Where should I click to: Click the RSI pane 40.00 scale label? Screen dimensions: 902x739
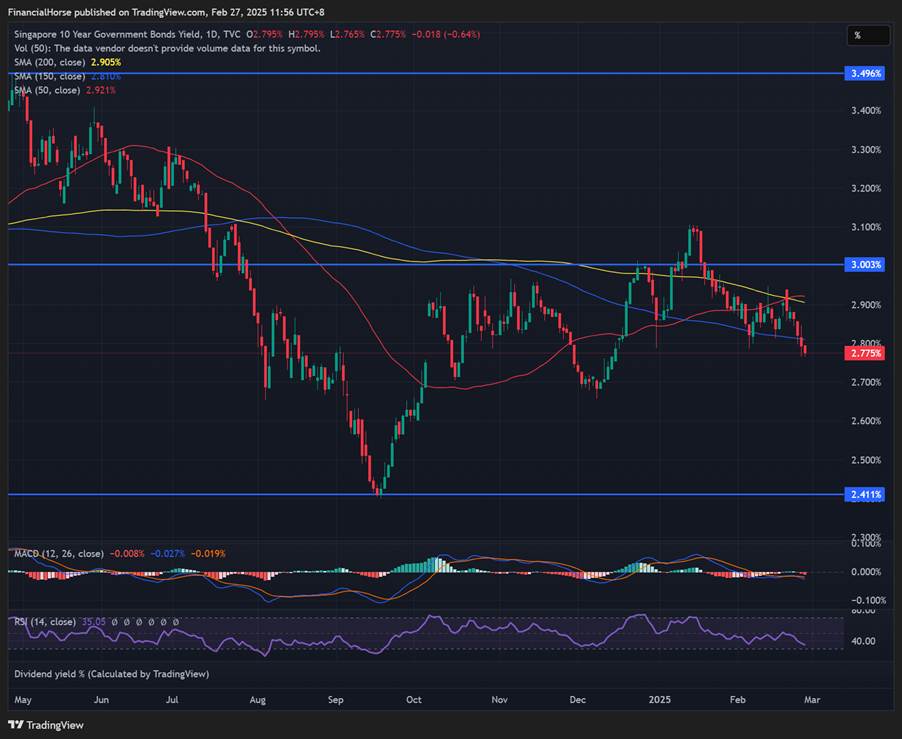coord(861,641)
